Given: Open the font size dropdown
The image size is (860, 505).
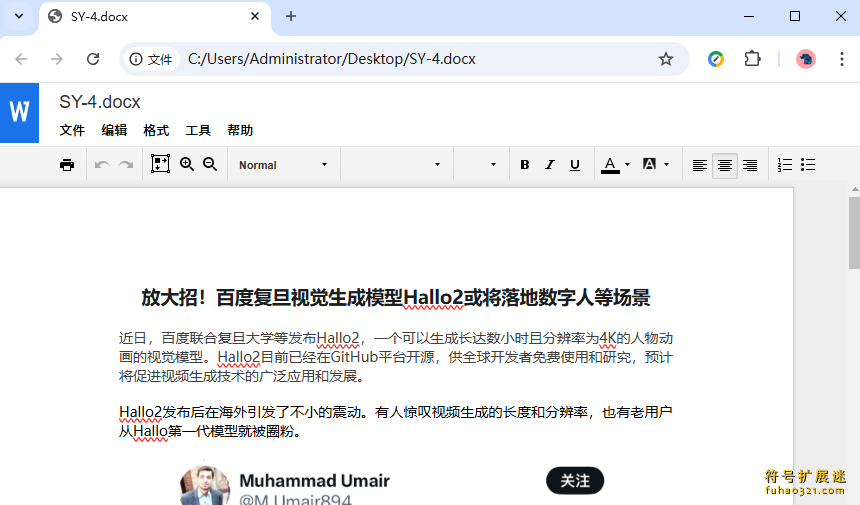Looking at the screenshot, I should (x=481, y=165).
